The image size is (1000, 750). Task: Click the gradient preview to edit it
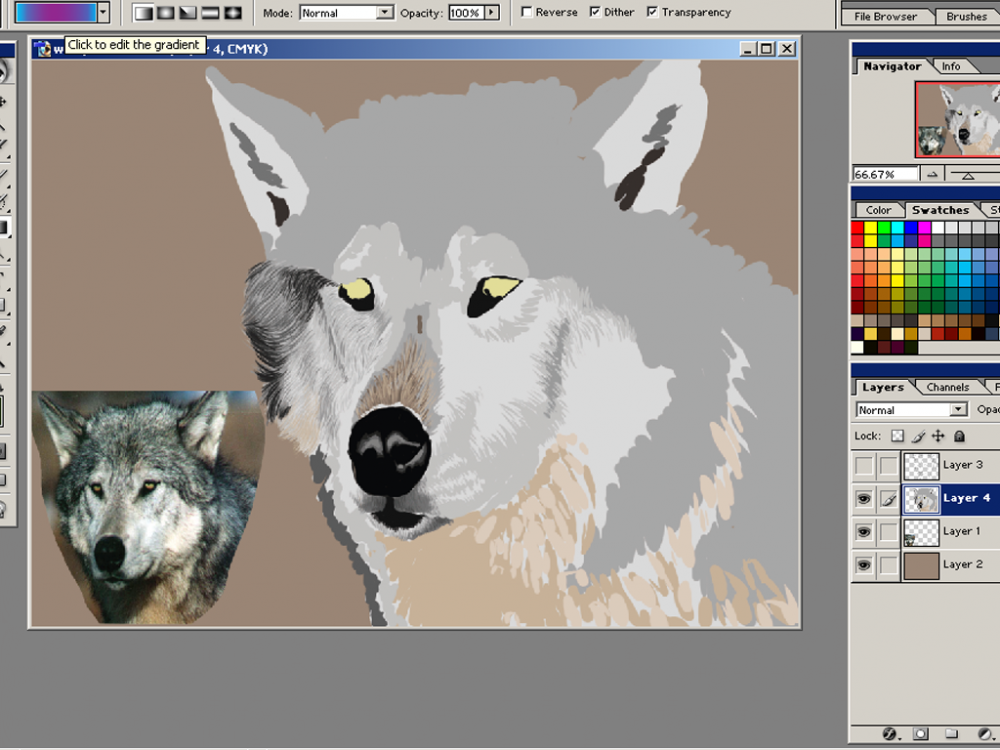[x=55, y=12]
